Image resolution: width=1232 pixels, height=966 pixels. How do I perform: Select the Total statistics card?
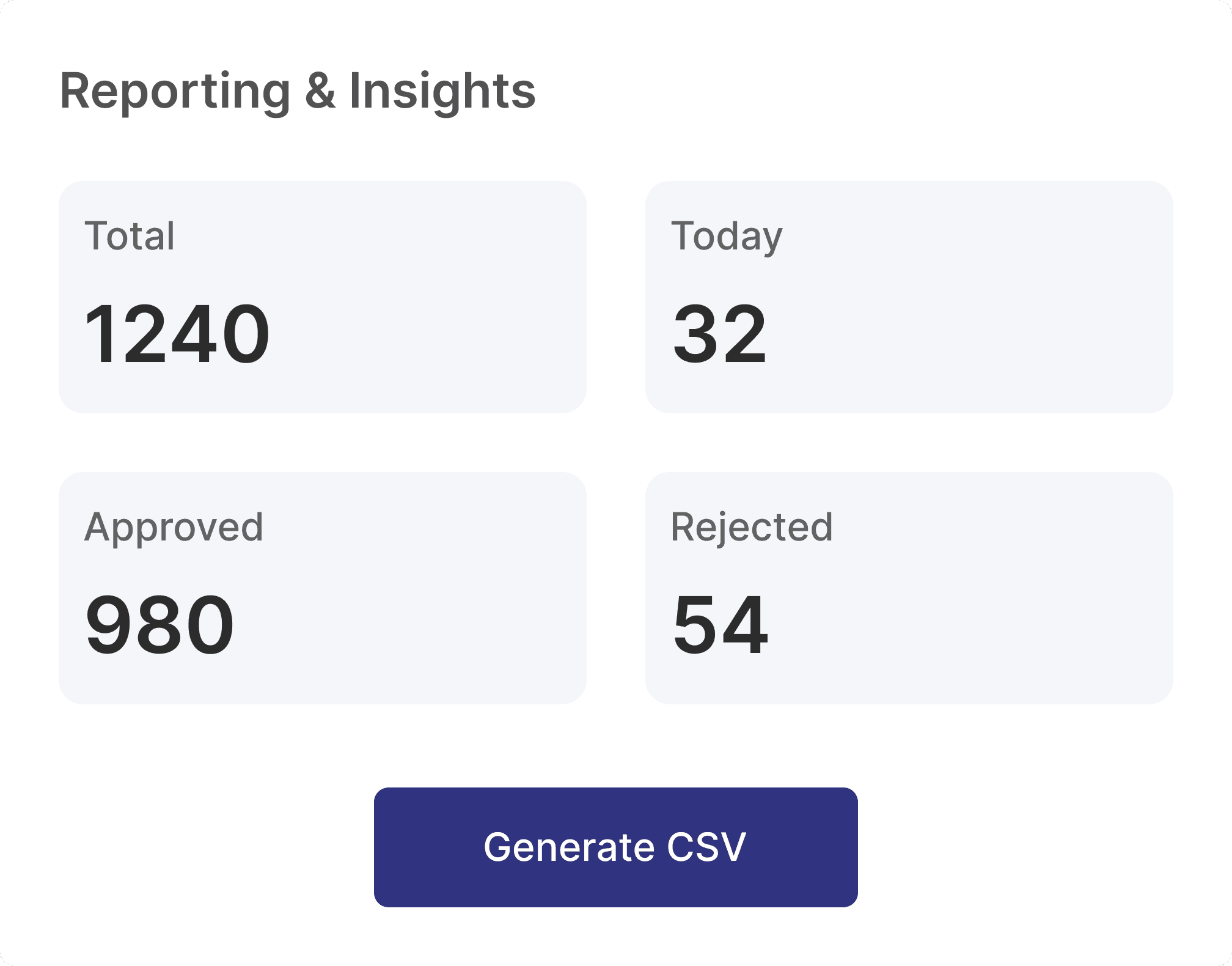point(322,297)
